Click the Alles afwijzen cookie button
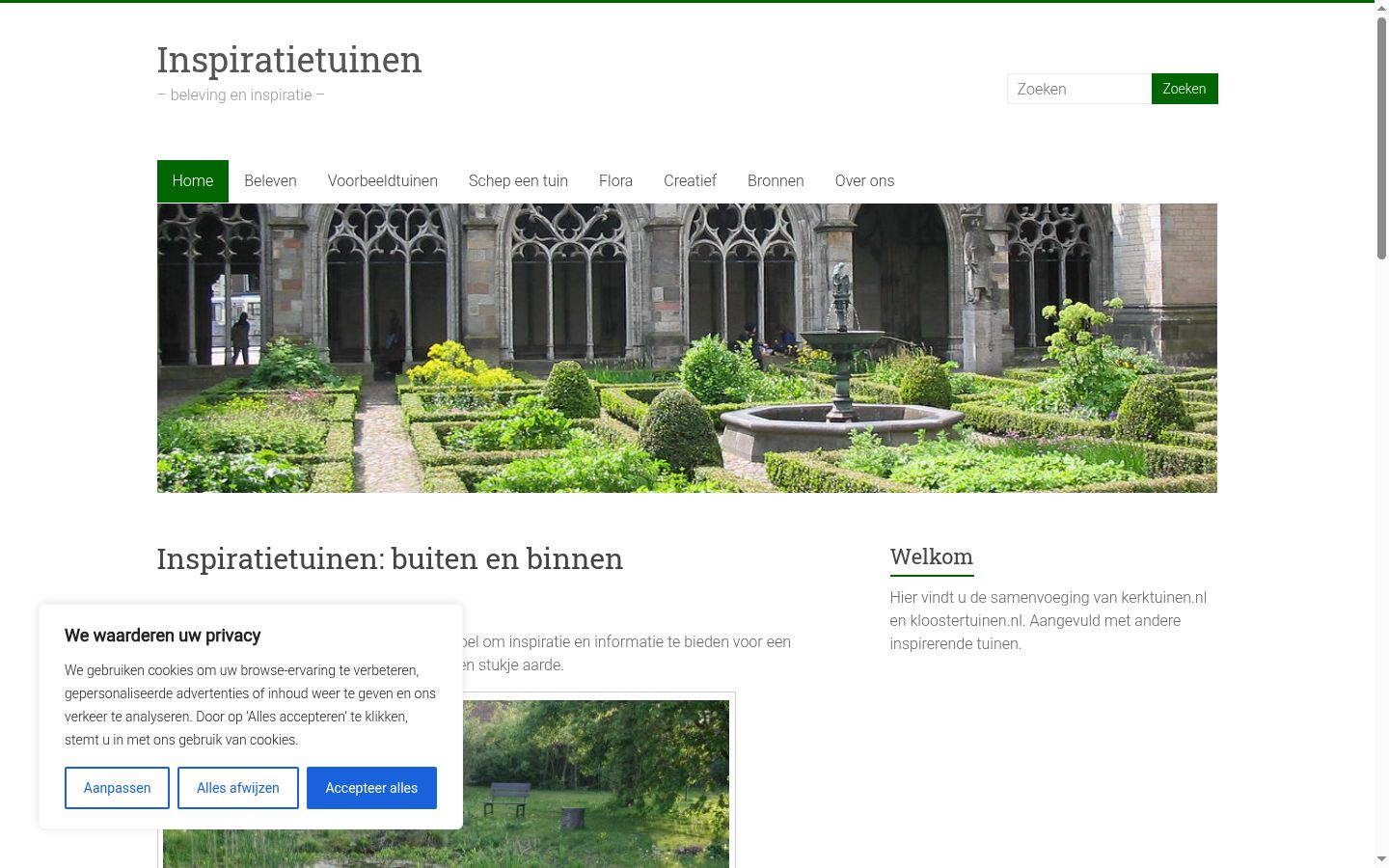This screenshot has width=1389, height=868. (x=238, y=788)
